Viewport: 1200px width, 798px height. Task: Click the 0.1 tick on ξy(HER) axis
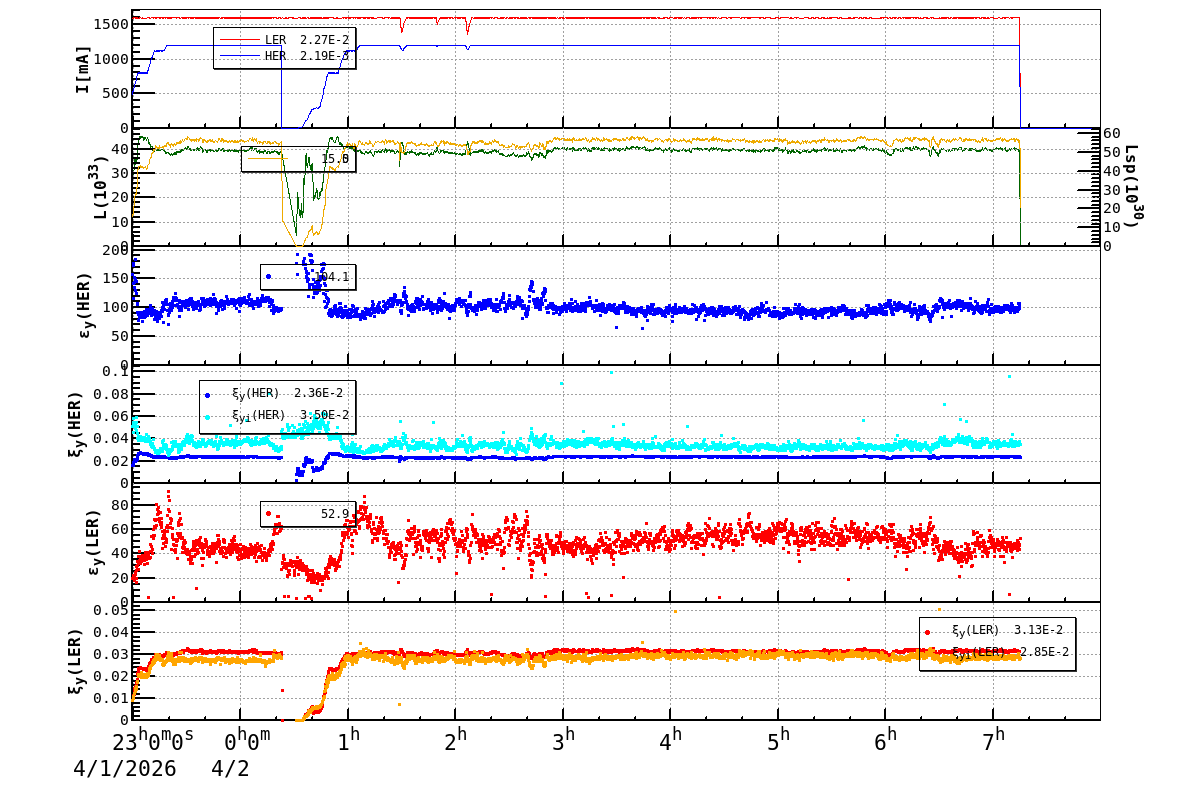116,372
